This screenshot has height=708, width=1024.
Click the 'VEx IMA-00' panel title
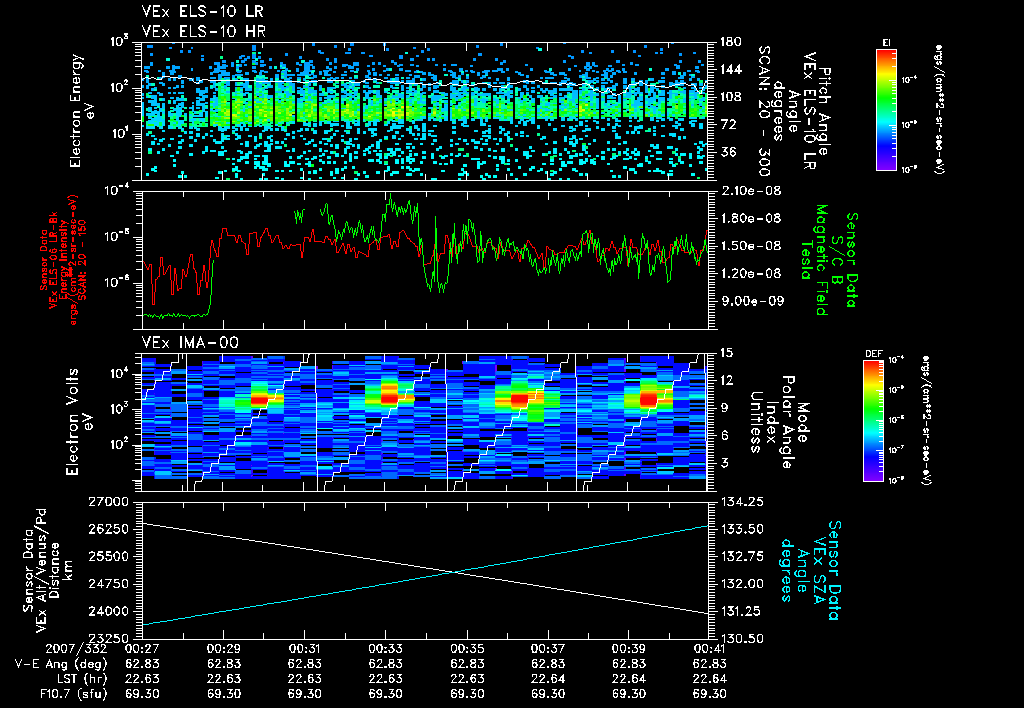coord(190,342)
